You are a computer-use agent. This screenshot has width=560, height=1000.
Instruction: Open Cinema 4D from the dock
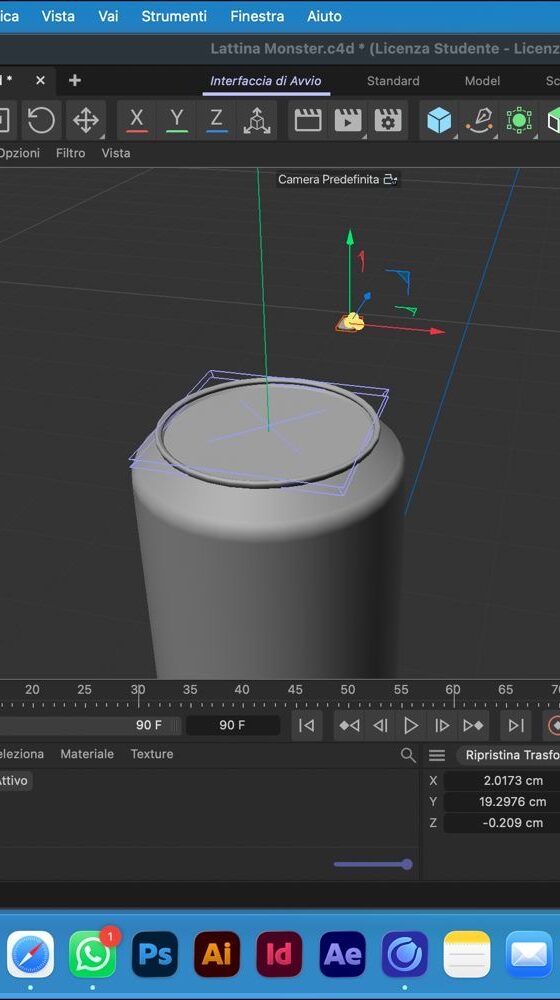[x=404, y=955]
